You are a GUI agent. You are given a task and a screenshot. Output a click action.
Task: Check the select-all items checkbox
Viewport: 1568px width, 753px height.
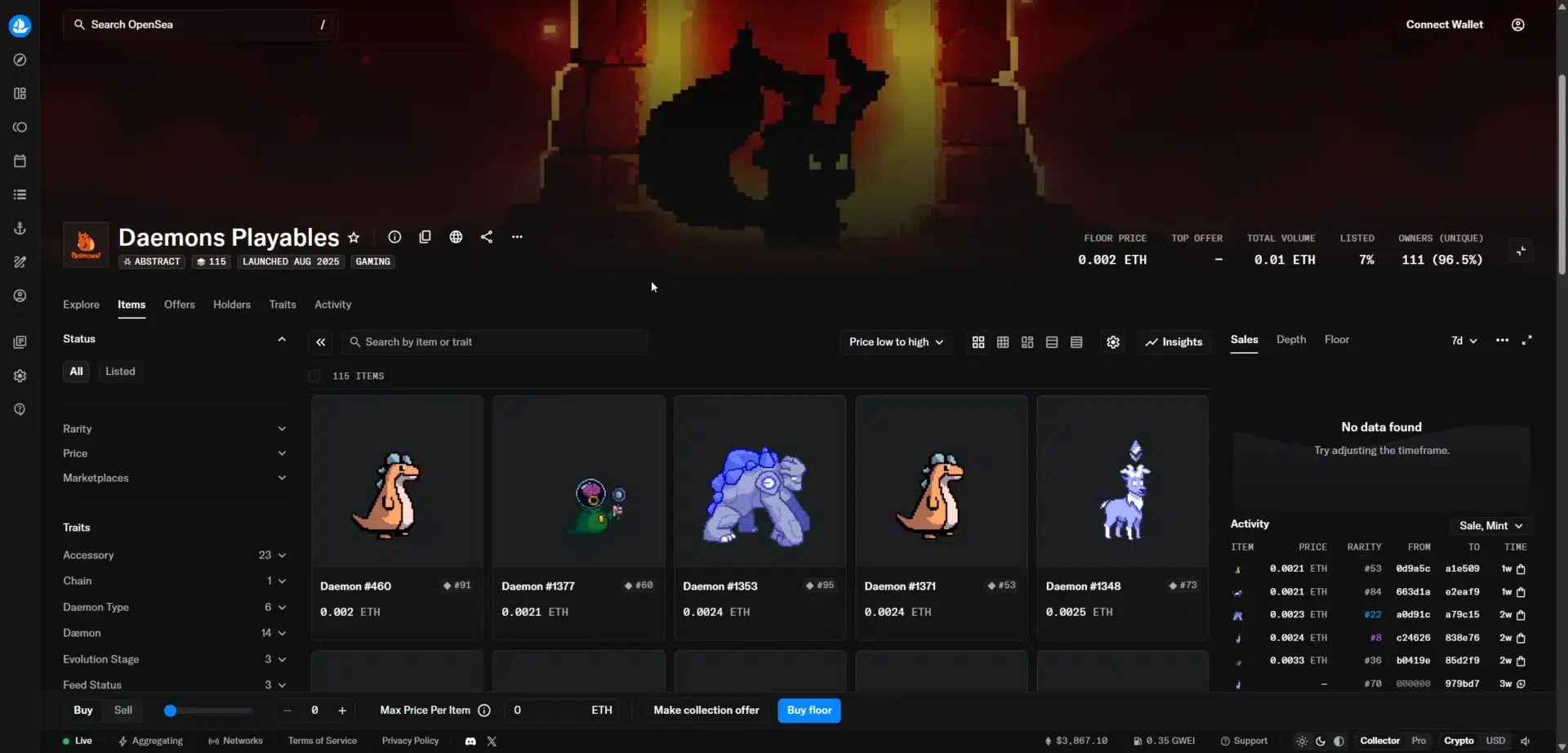314,376
